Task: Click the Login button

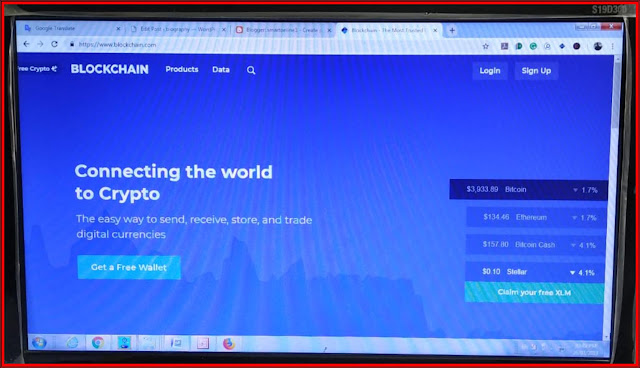Action: point(490,71)
